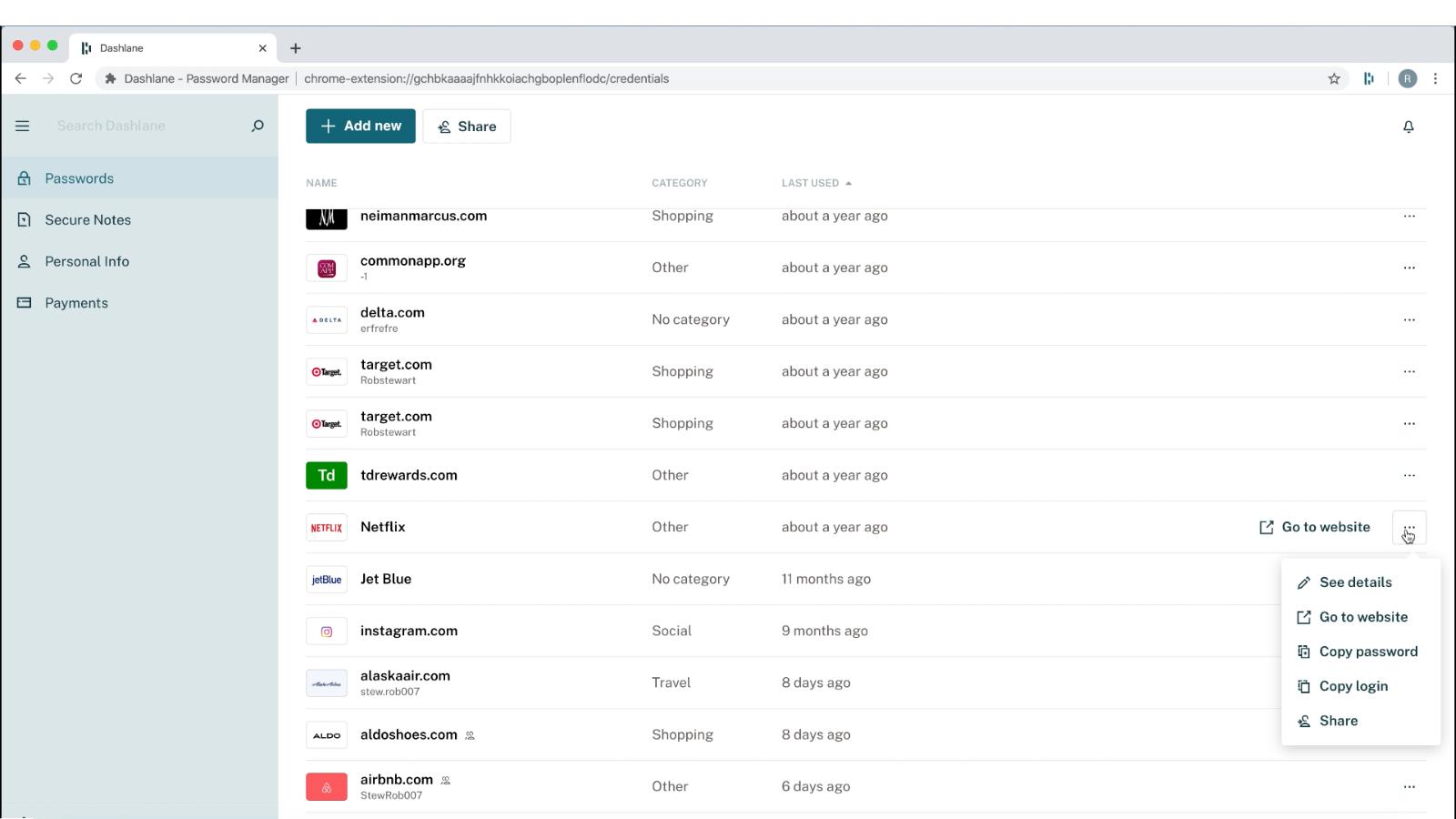Screen dimensions: 1456x819
Task: Open Chrome profile avatar R
Action: click(x=1408, y=78)
